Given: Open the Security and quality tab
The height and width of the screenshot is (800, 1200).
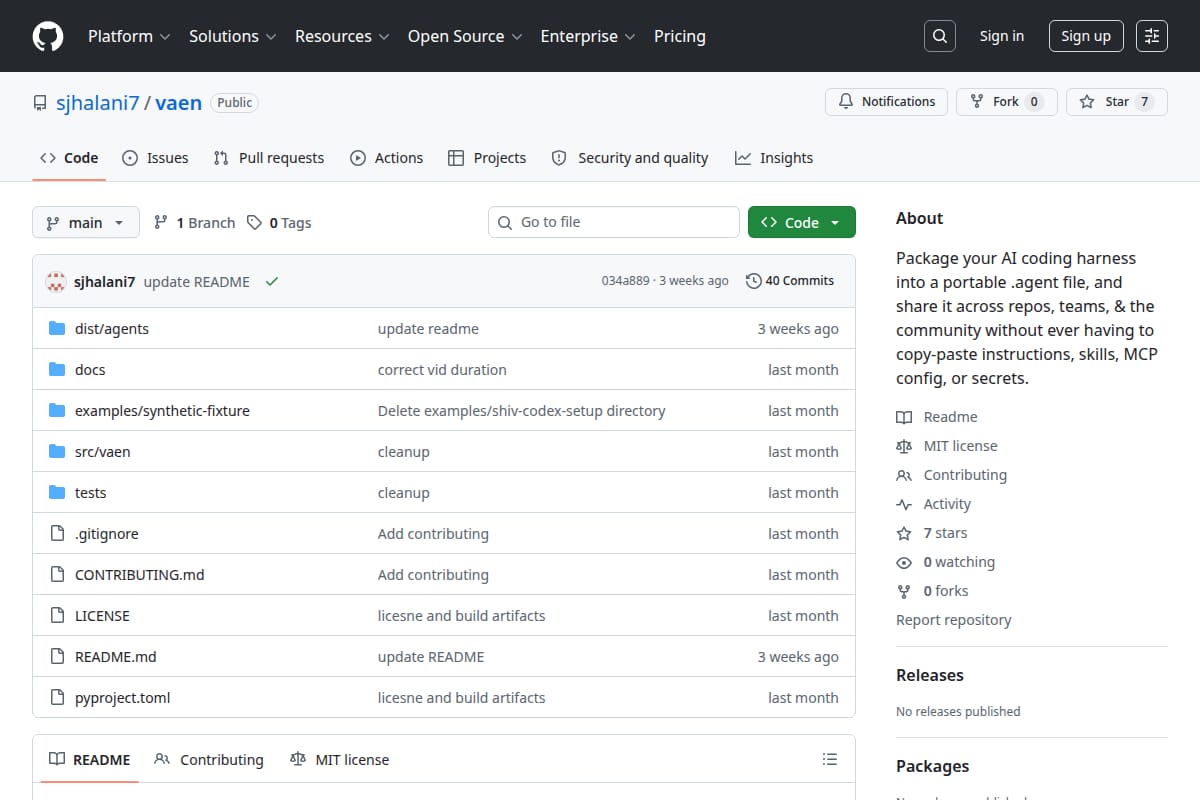Looking at the screenshot, I should click(630, 158).
